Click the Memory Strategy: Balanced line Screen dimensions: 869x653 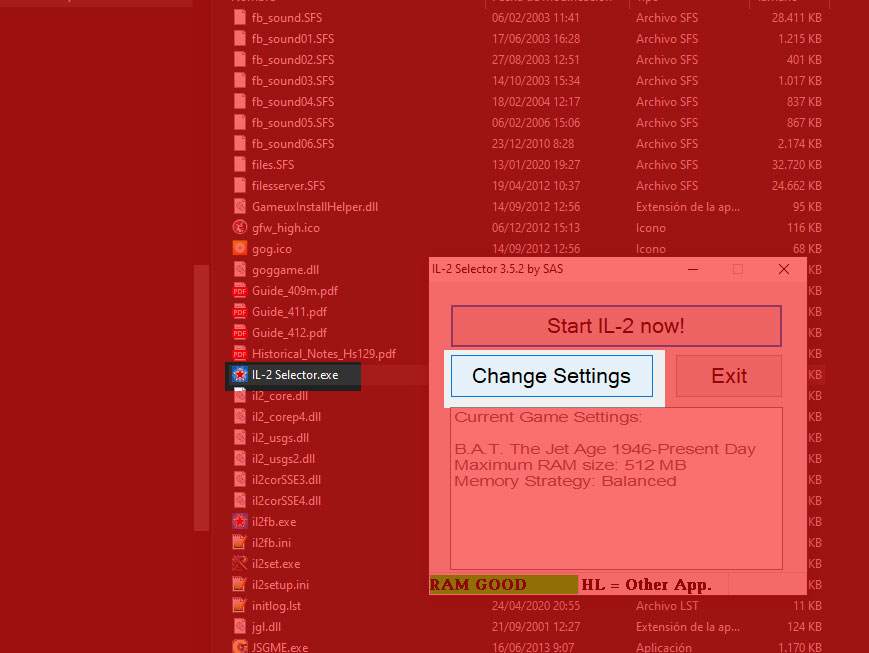pyautogui.click(x=565, y=481)
